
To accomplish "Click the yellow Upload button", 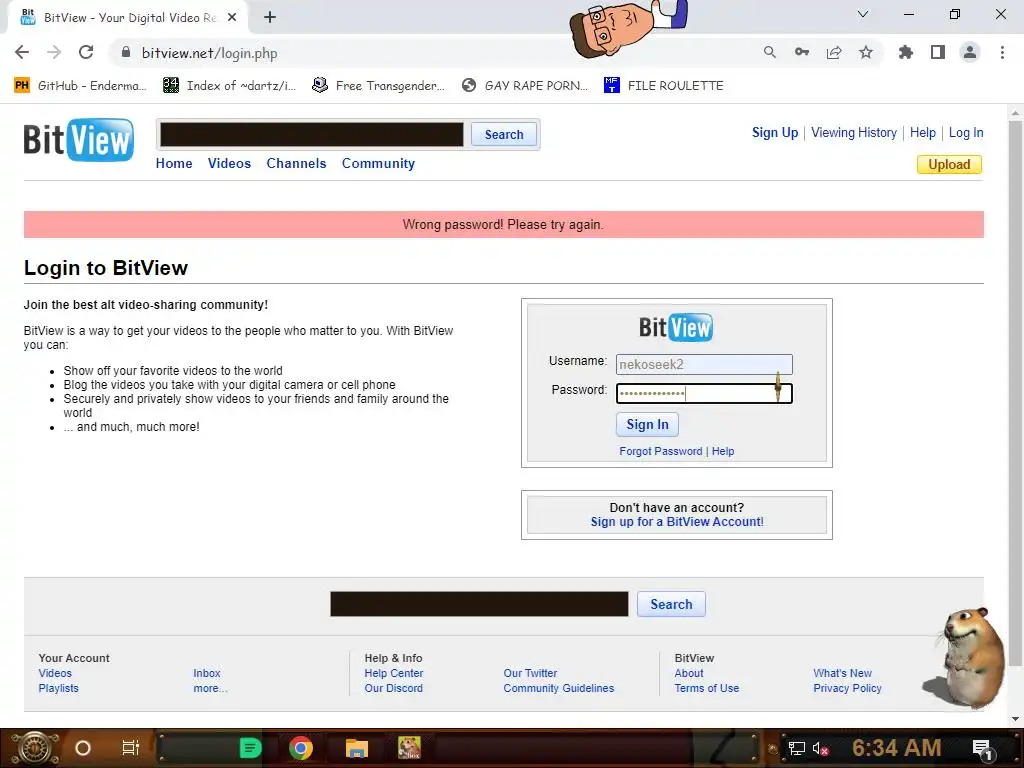I will click(949, 165).
